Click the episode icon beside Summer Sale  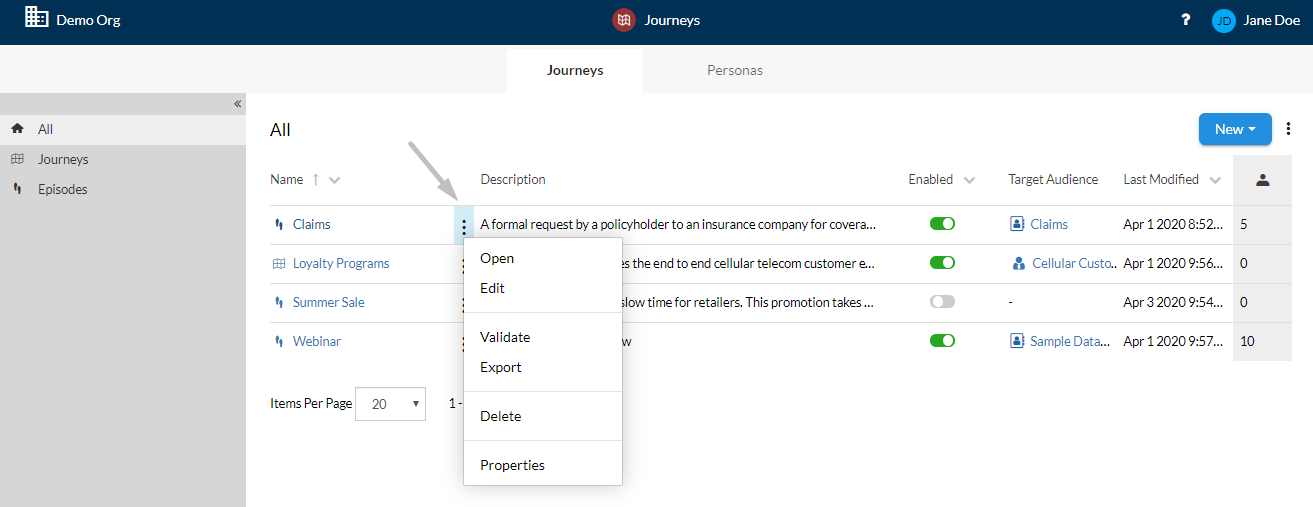279,303
